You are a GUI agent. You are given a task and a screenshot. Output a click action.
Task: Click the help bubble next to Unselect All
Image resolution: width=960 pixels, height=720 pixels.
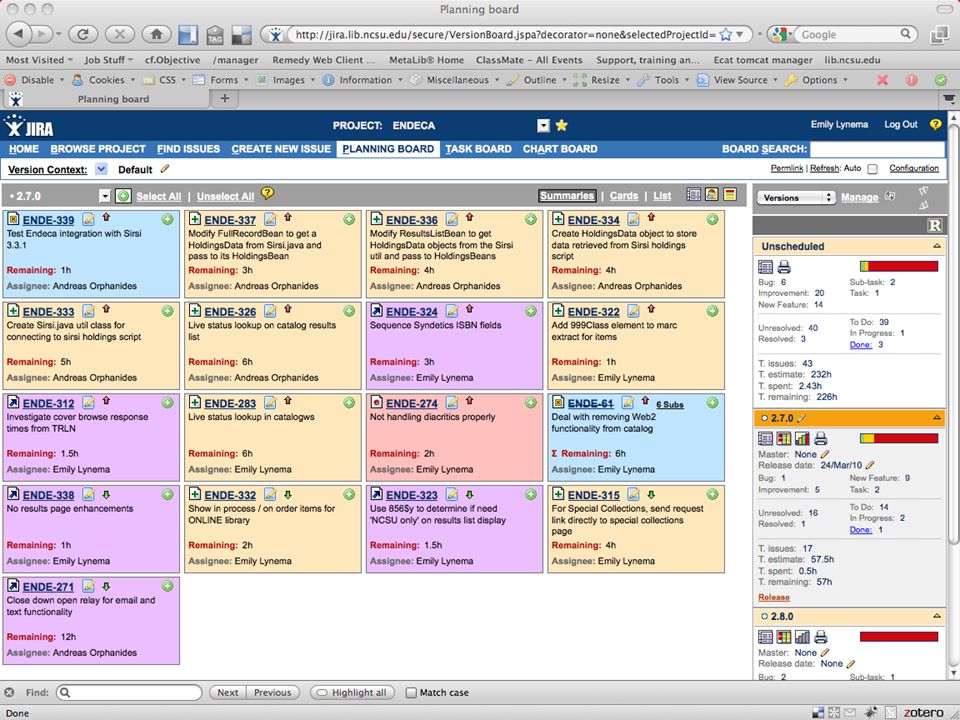[x=268, y=193]
